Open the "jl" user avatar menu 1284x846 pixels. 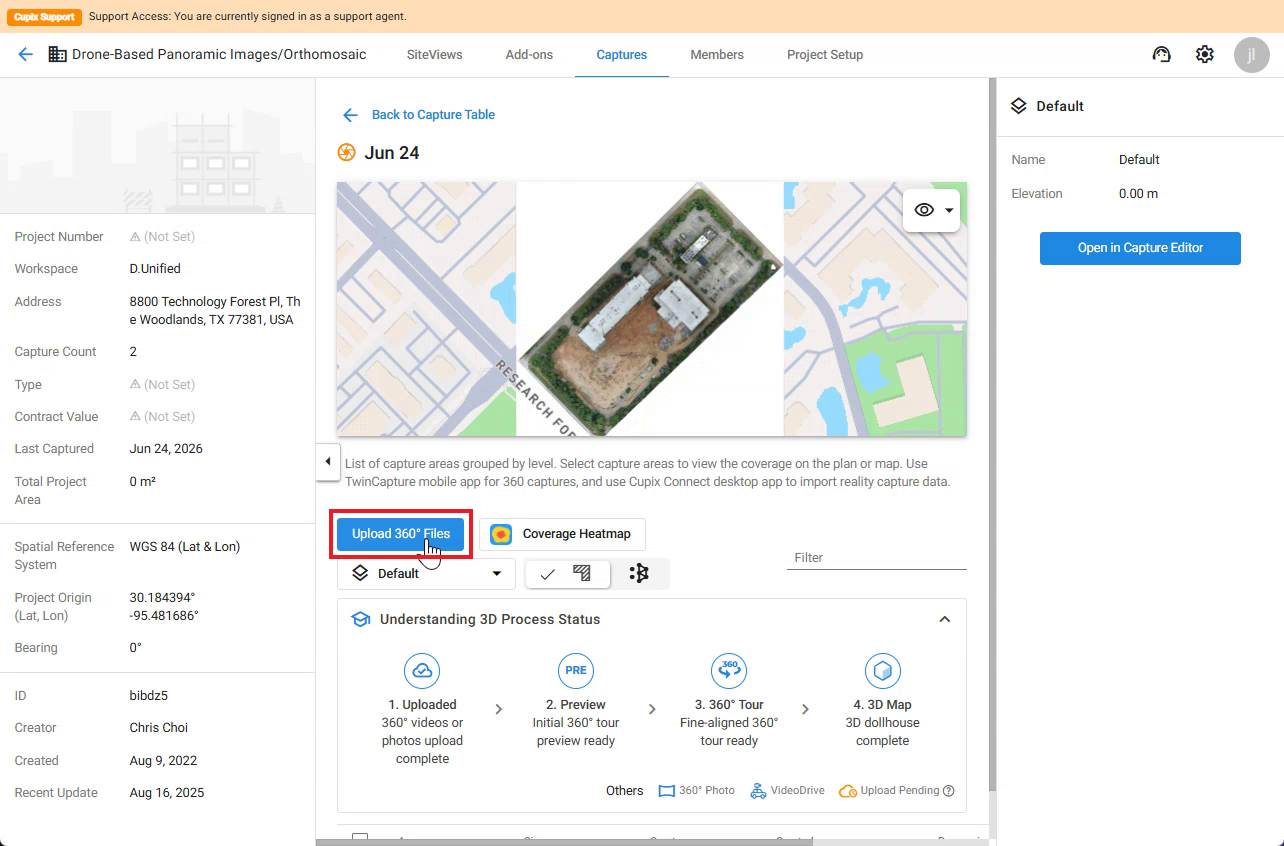1251,55
